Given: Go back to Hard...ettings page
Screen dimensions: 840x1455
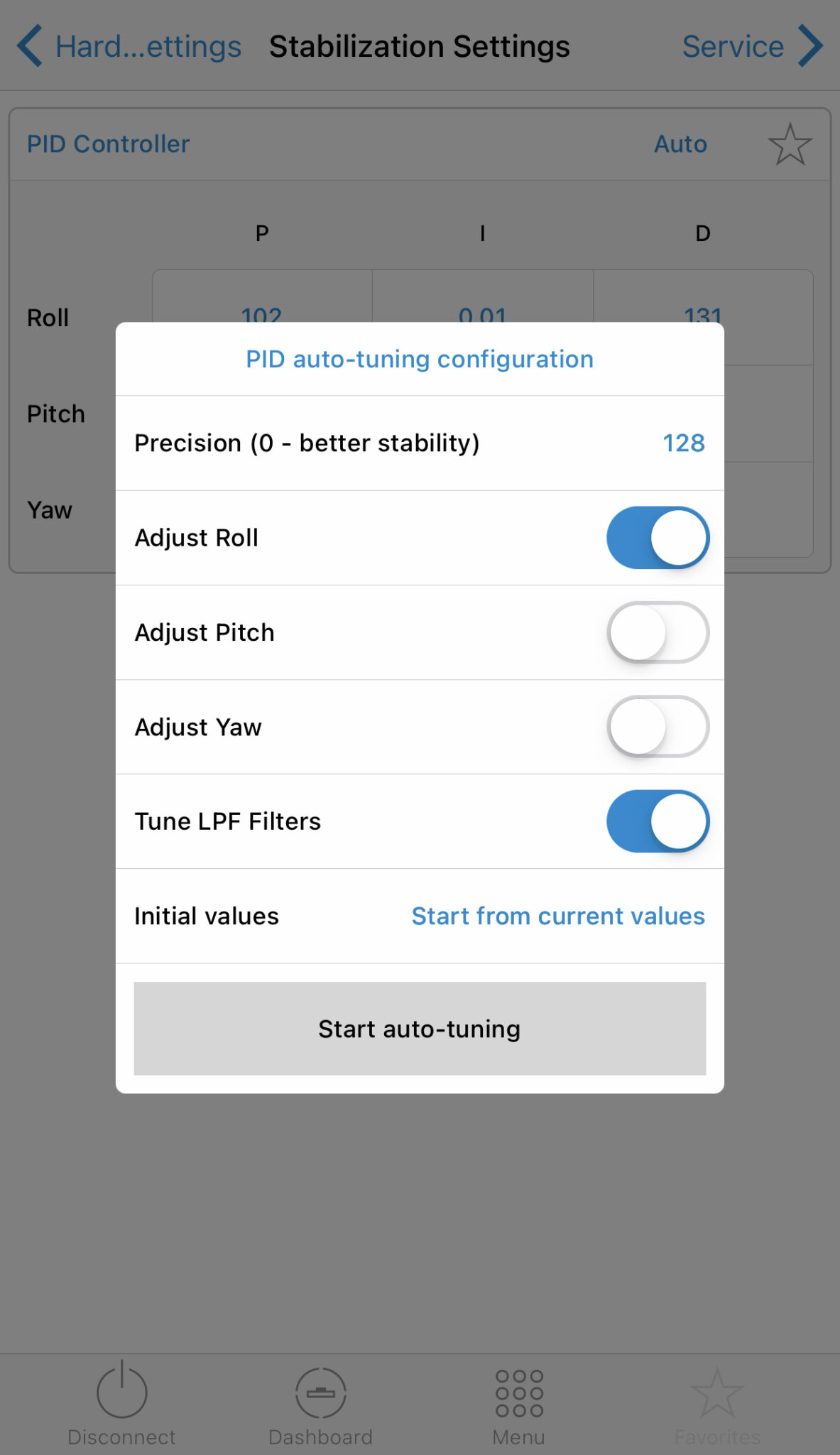Looking at the screenshot, I should (148, 46).
